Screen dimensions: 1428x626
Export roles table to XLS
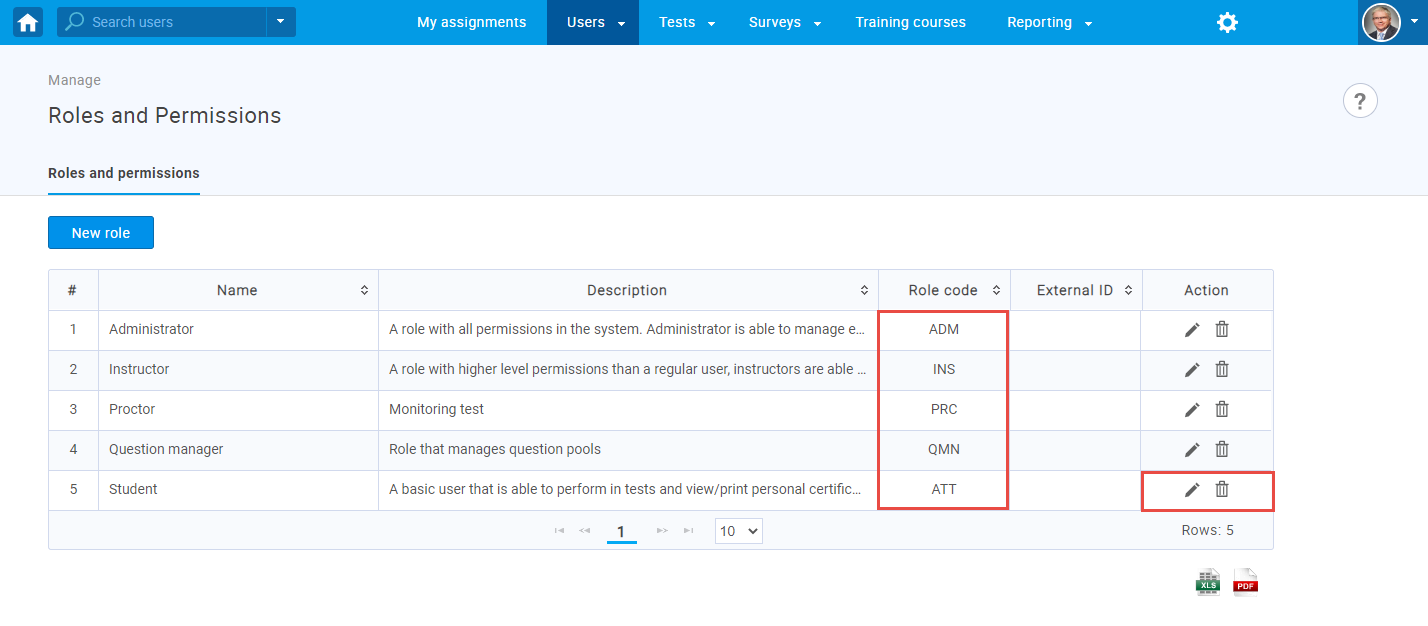point(1208,582)
